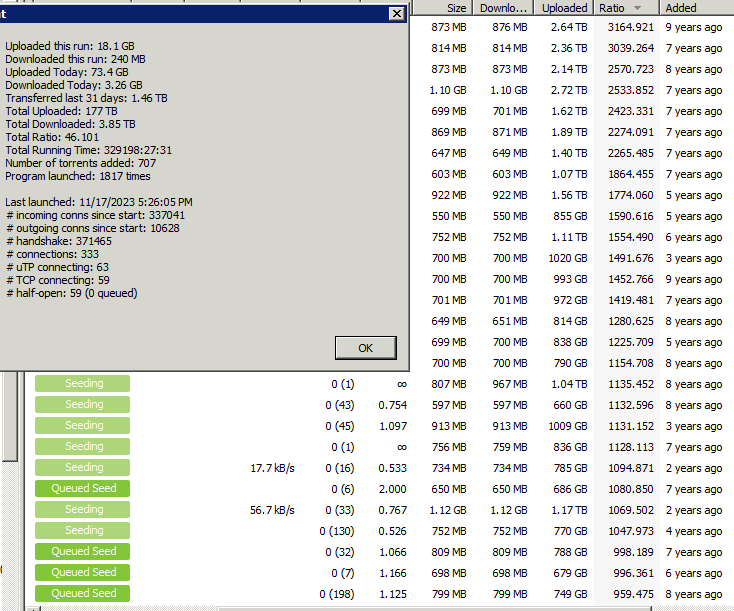Select the seeding torrent with ratio 1047.973
The height and width of the screenshot is (611, 734).
[x=83, y=531]
